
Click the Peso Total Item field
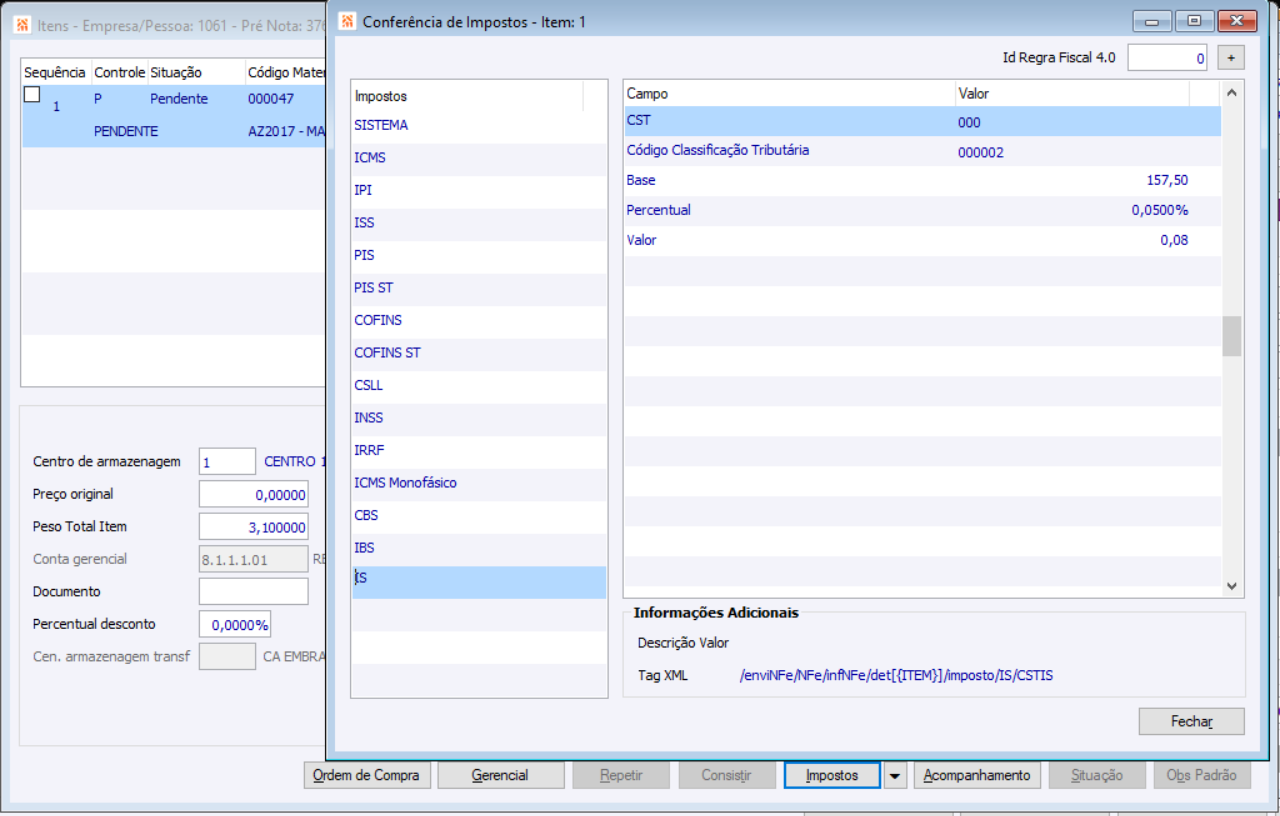coord(253,527)
